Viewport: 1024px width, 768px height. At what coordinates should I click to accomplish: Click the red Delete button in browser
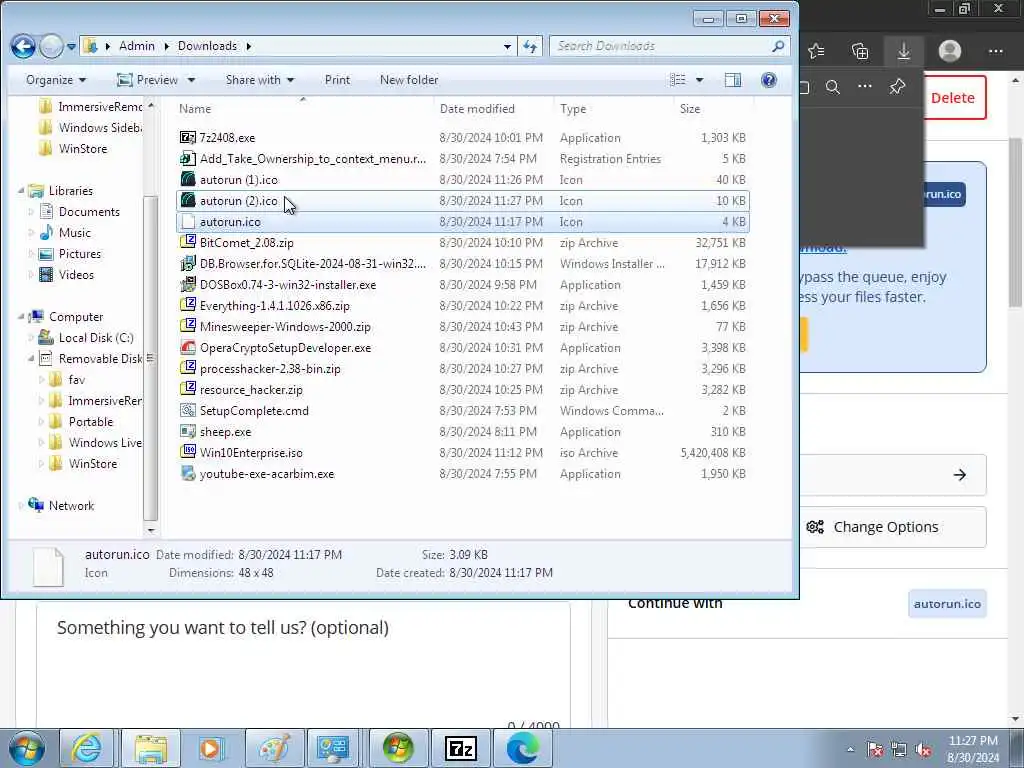pos(955,98)
